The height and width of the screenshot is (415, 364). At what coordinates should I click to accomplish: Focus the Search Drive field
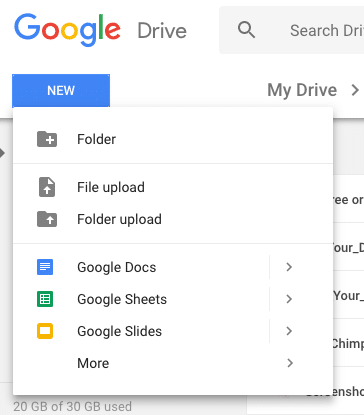click(x=292, y=30)
